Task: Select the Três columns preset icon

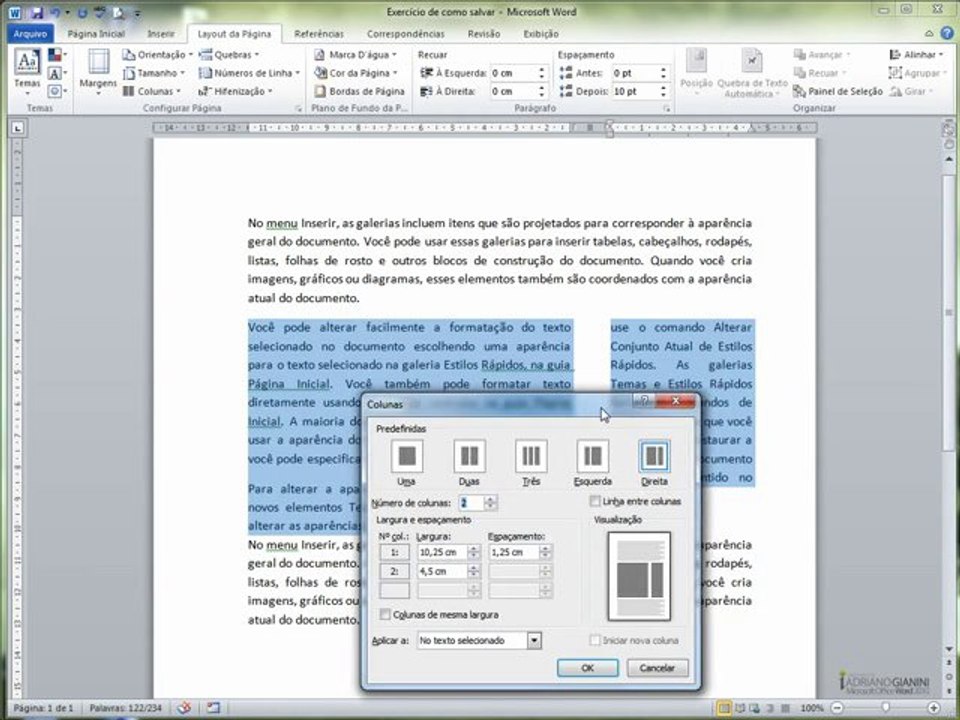Action: [x=531, y=456]
